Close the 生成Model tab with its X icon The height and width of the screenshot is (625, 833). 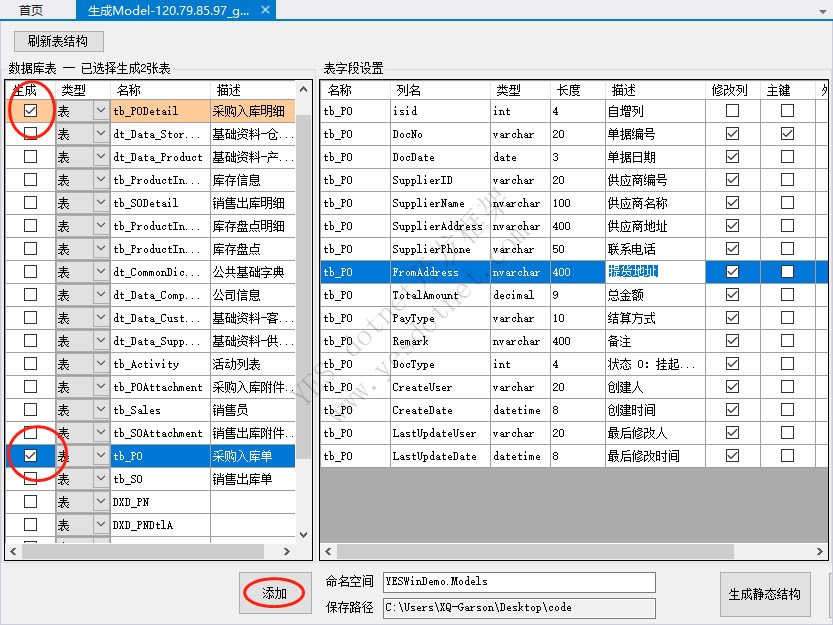click(x=265, y=10)
